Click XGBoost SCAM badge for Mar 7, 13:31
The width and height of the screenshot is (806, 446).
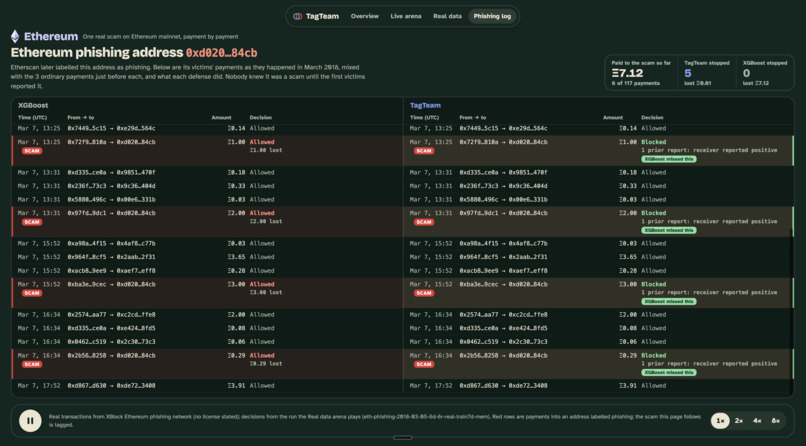31,222
